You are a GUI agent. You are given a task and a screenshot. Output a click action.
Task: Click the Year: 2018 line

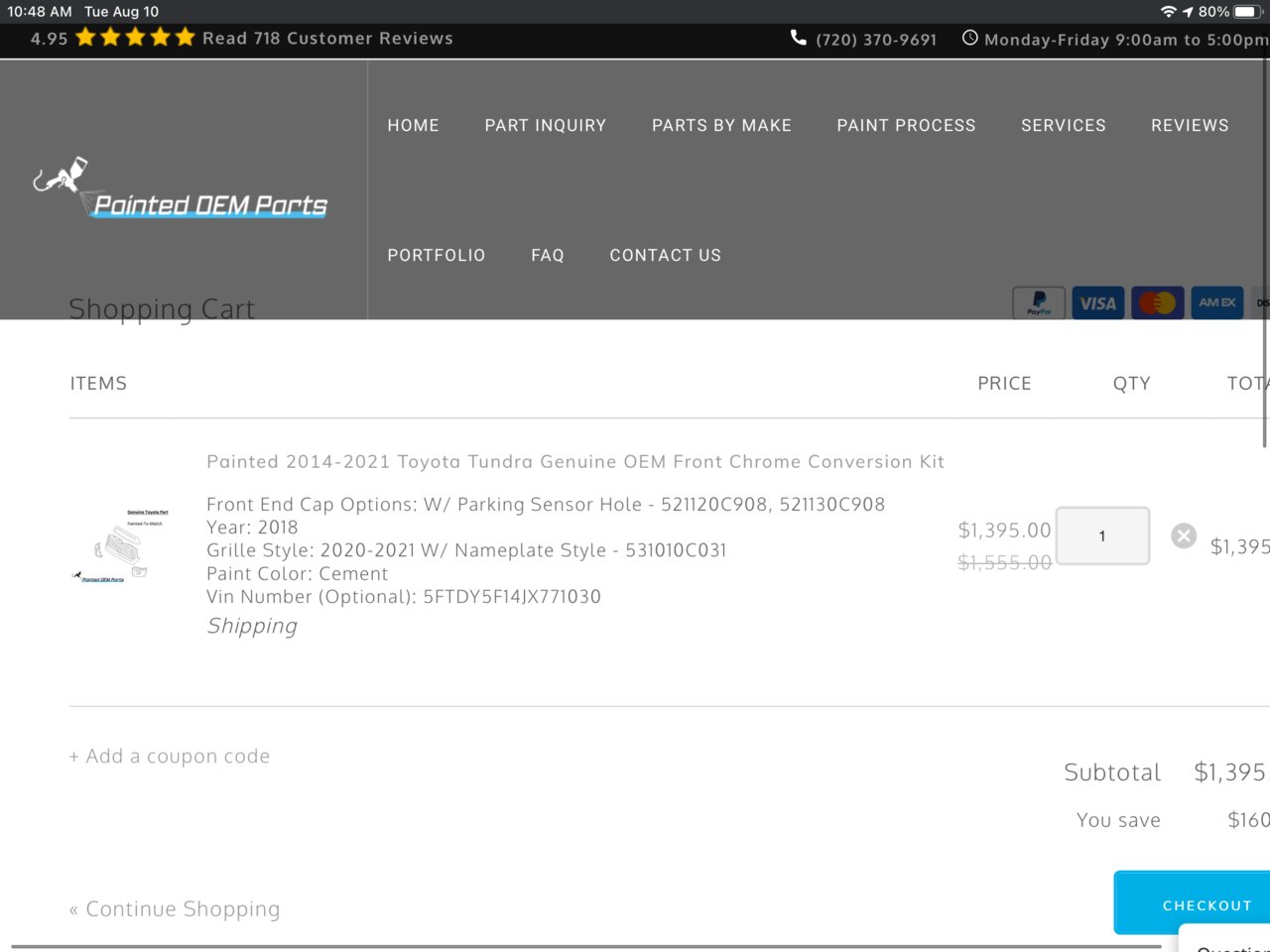point(252,528)
